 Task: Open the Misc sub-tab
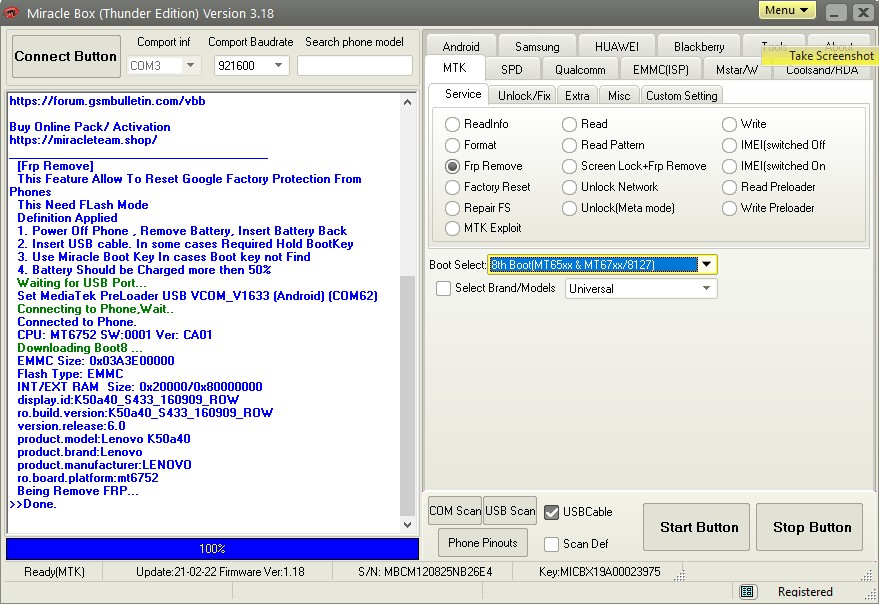(619, 96)
